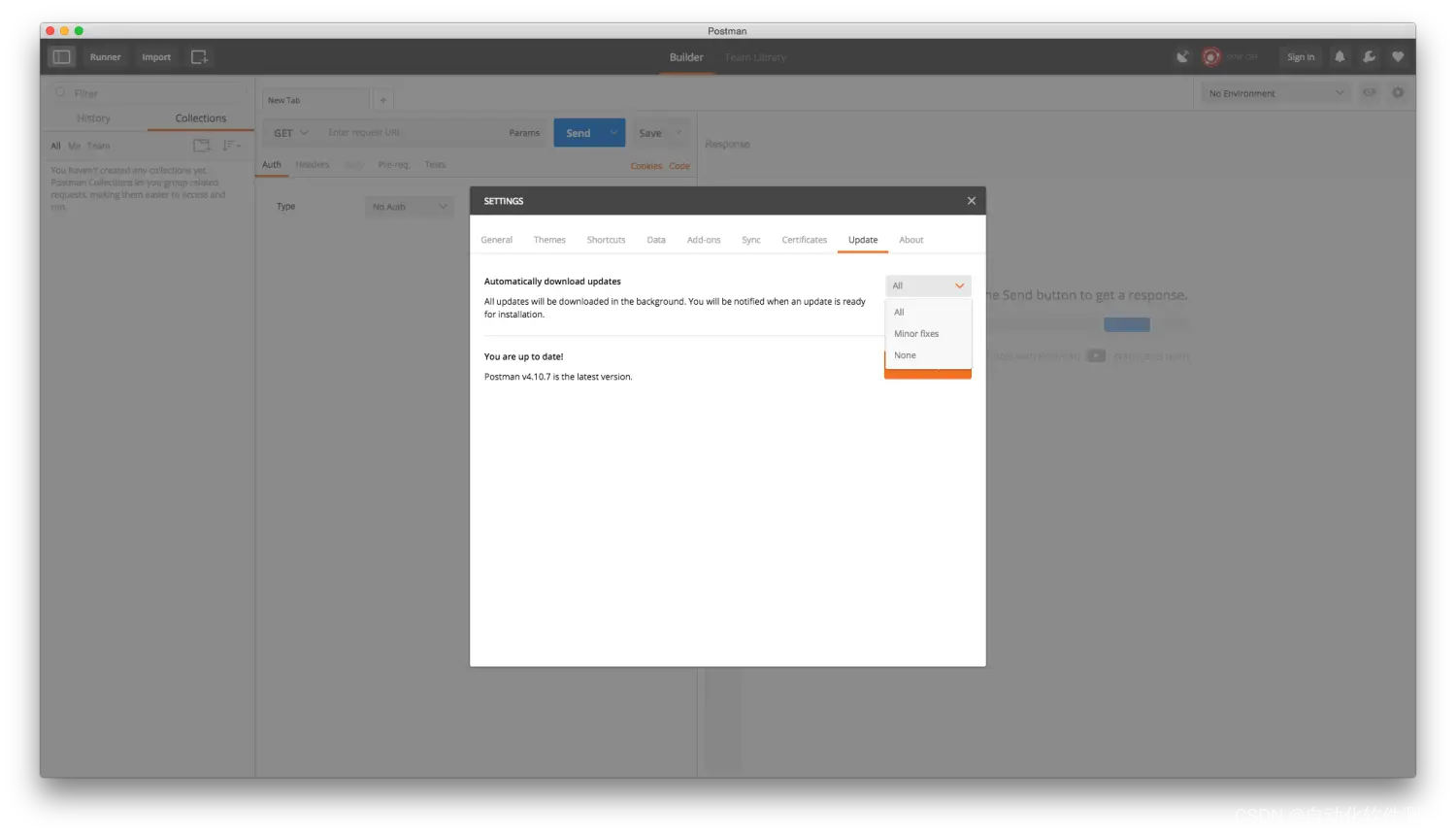Click the 'Automatically download updates' label

552,282
